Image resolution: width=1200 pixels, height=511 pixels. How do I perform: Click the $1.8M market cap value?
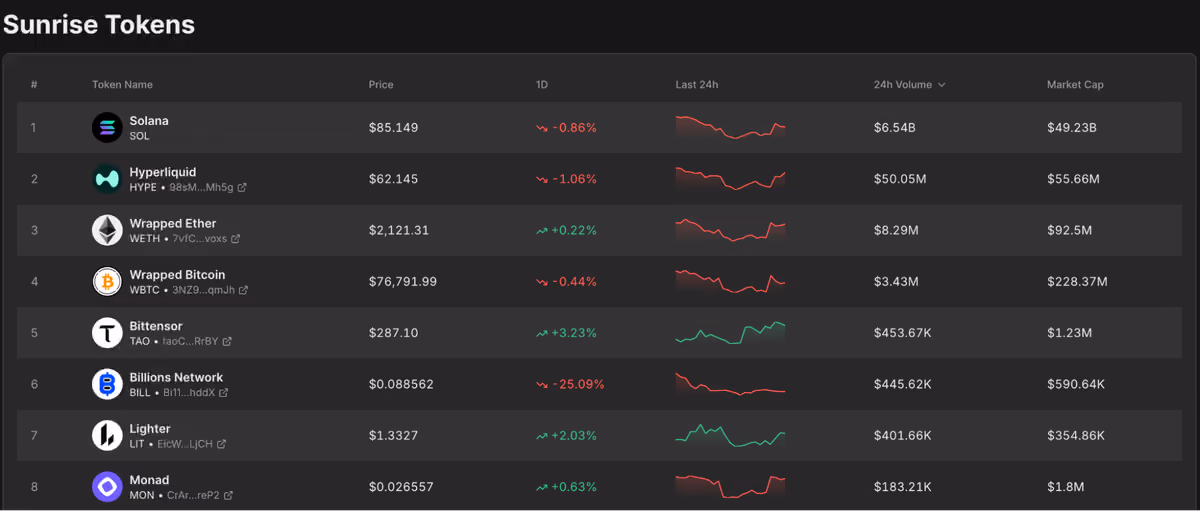(x=1065, y=487)
